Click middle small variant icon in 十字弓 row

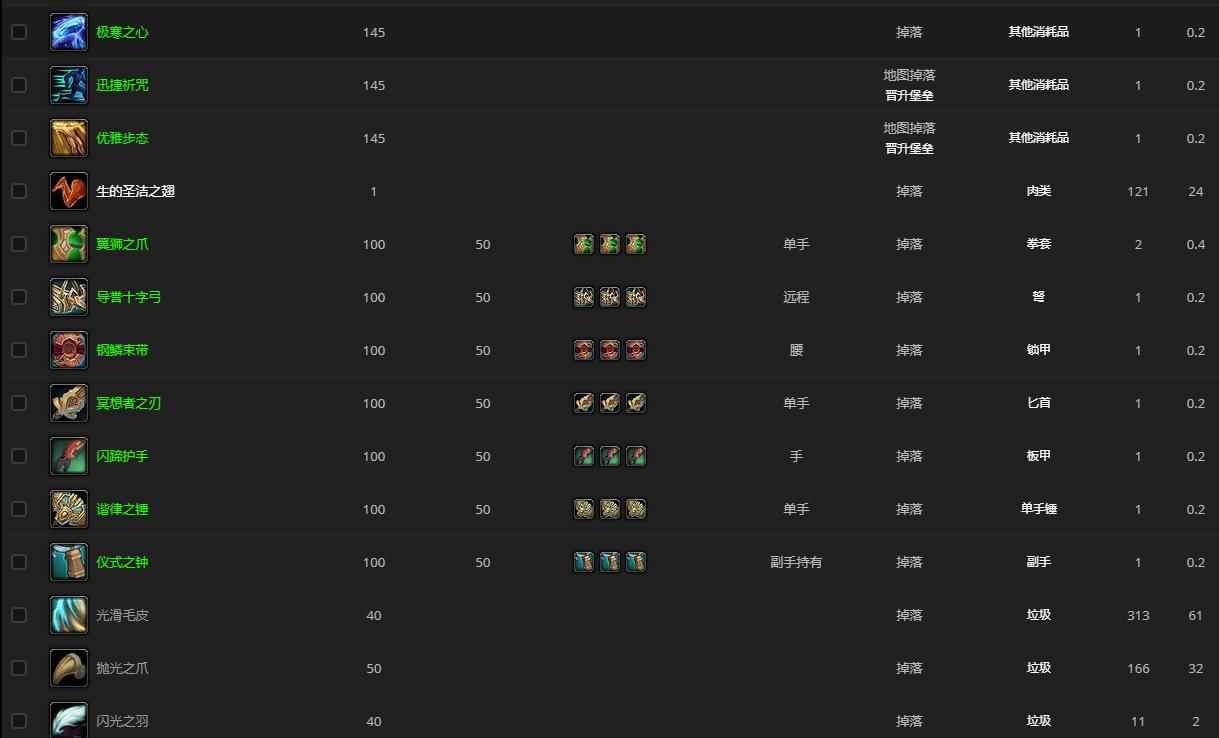pos(610,297)
